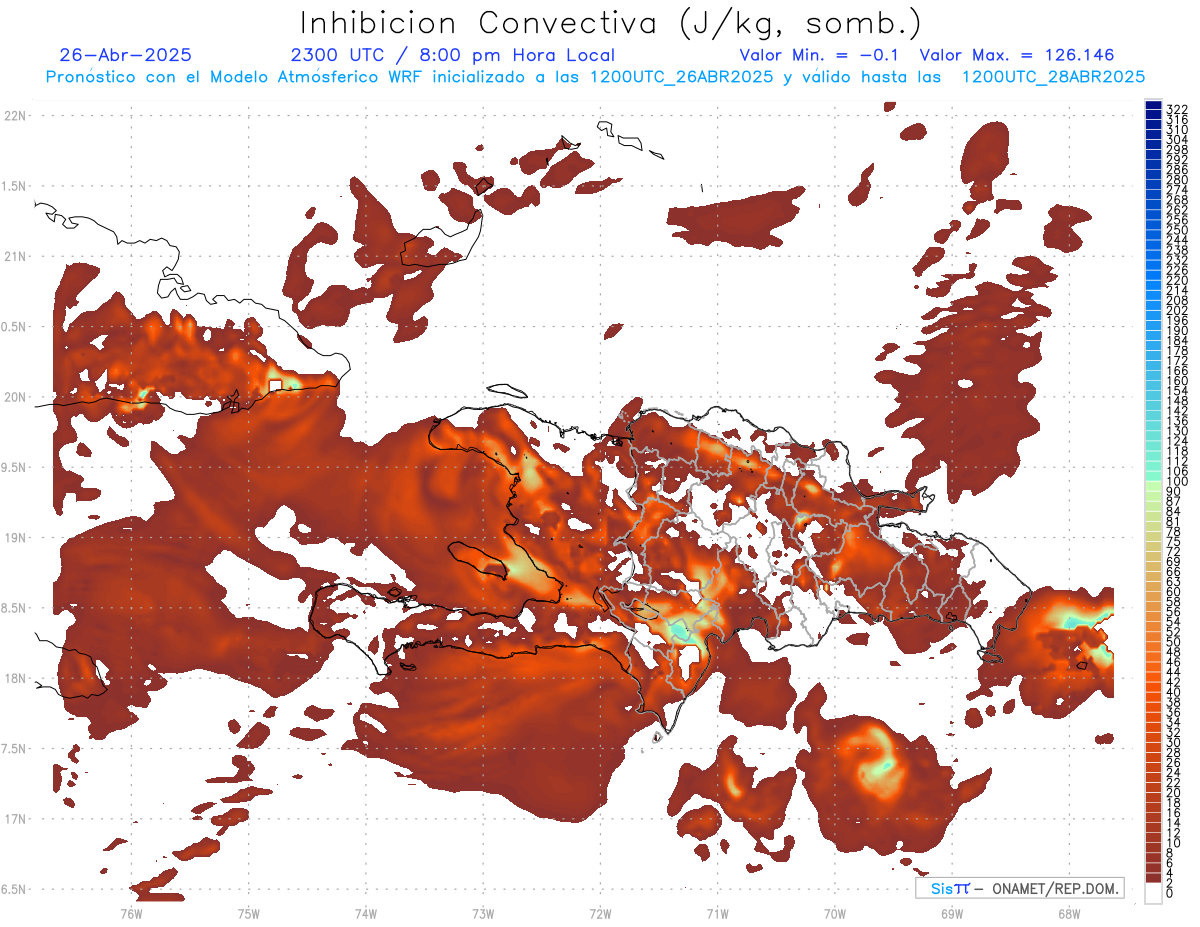Viewport: 1200px width, 927px height.
Task: Click the date '26-Abr-2025'
Action: pos(125,55)
